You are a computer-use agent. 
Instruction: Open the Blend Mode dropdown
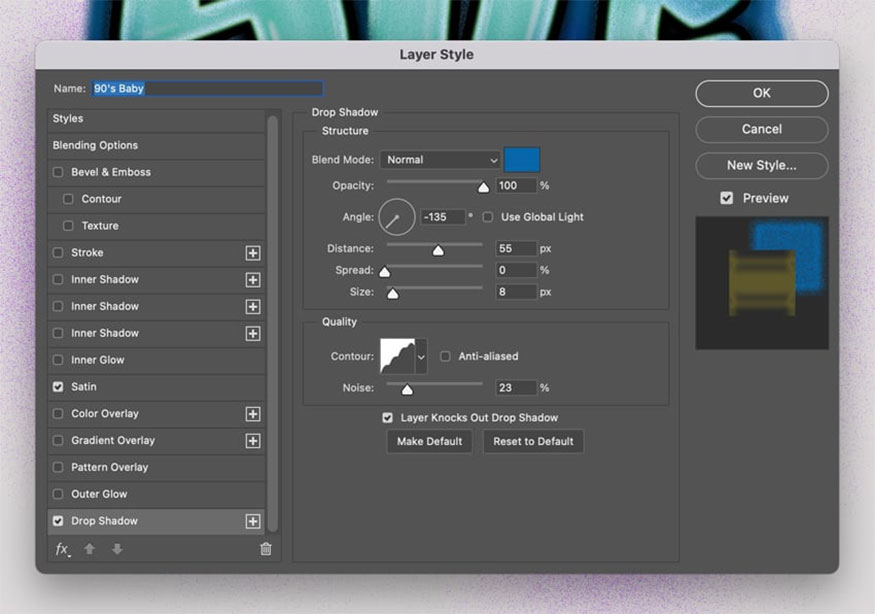(x=440, y=160)
